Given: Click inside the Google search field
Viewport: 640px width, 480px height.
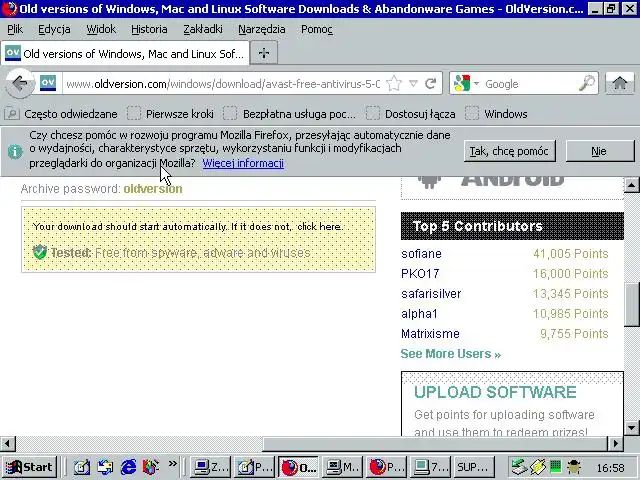Looking at the screenshot, I should (x=530, y=84).
